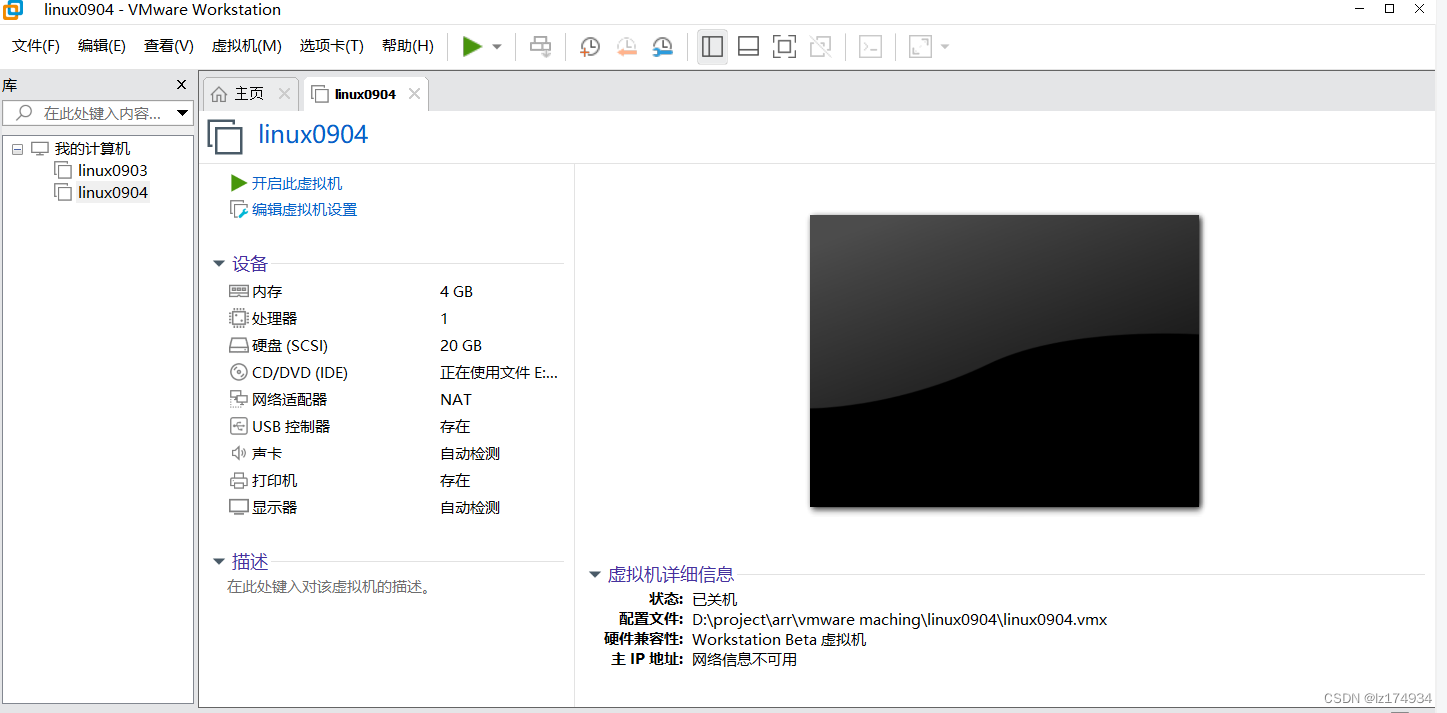Image resolution: width=1447 pixels, height=713 pixels.
Task: Open the library search dropdown arrow
Action: [183, 113]
